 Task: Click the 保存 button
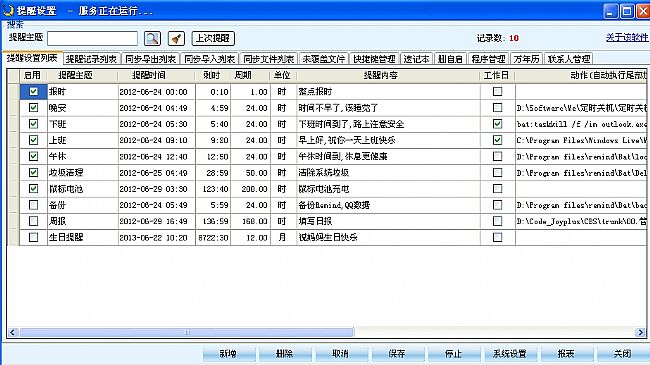pos(398,354)
